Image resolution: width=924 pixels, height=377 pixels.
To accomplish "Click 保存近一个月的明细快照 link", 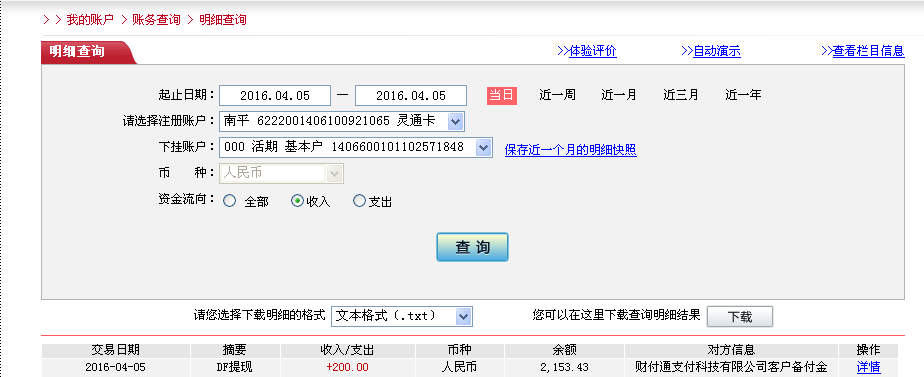I will [x=570, y=150].
